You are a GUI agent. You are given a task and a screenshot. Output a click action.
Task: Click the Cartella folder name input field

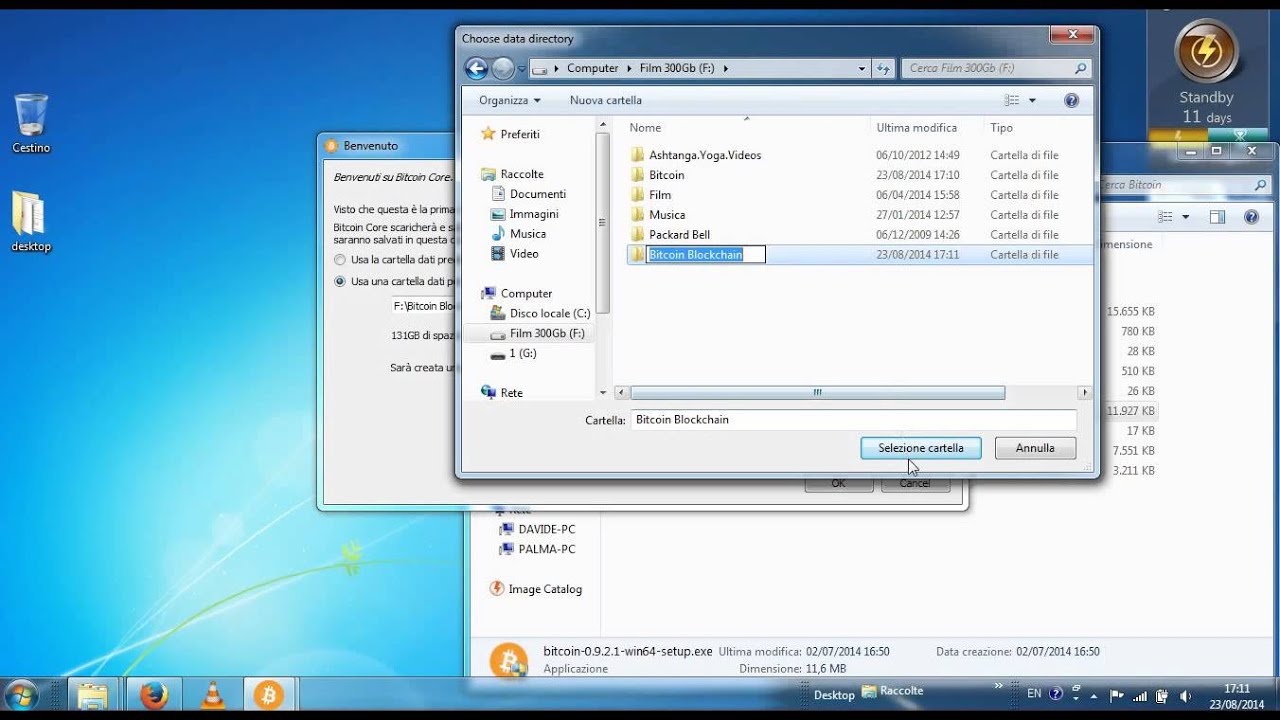tap(853, 420)
